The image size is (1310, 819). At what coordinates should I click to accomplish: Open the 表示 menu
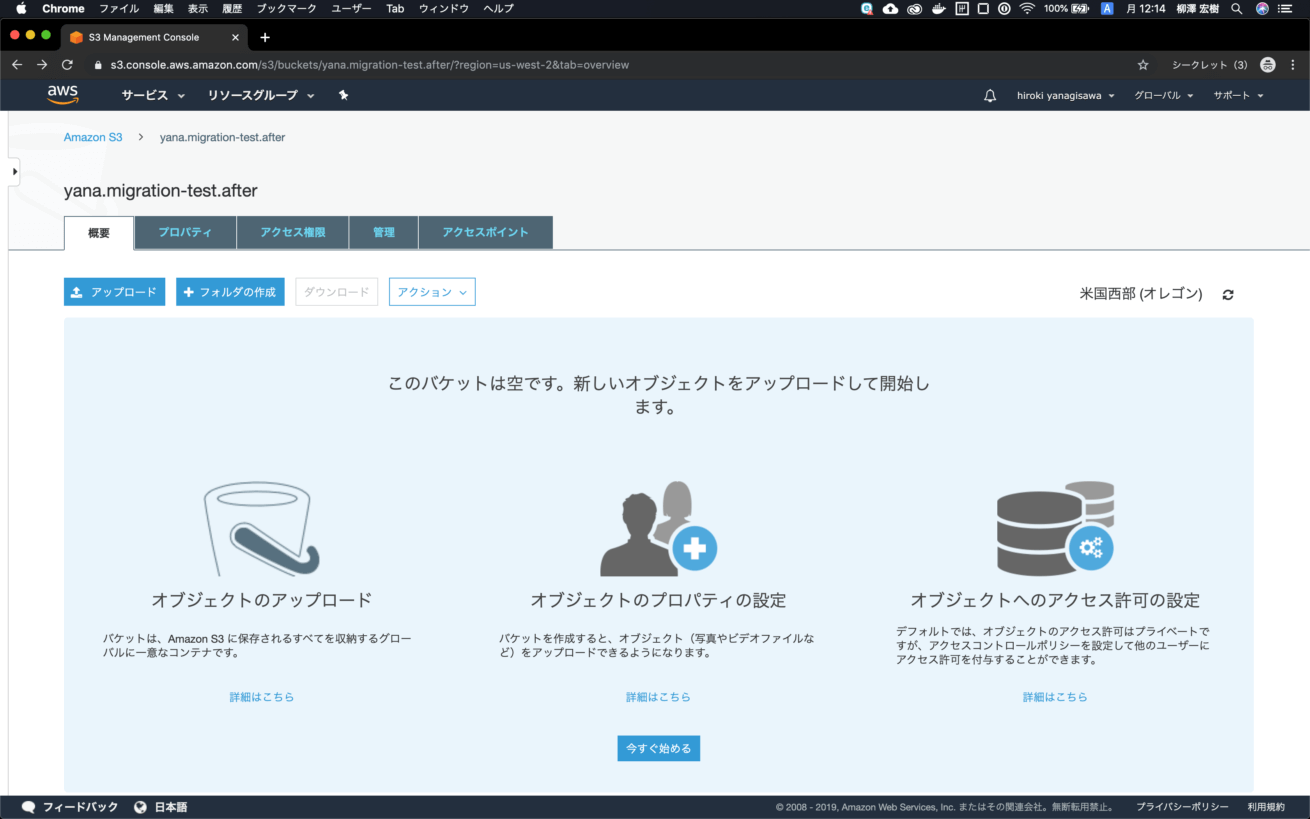coord(198,8)
